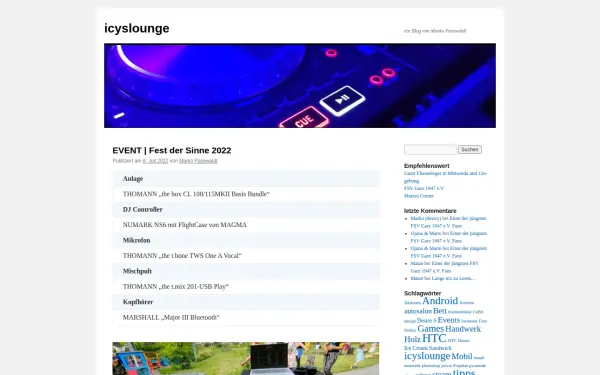The height and width of the screenshot is (375, 600).
Task: Click the DJ Controller table header
Action: (246, 209)
